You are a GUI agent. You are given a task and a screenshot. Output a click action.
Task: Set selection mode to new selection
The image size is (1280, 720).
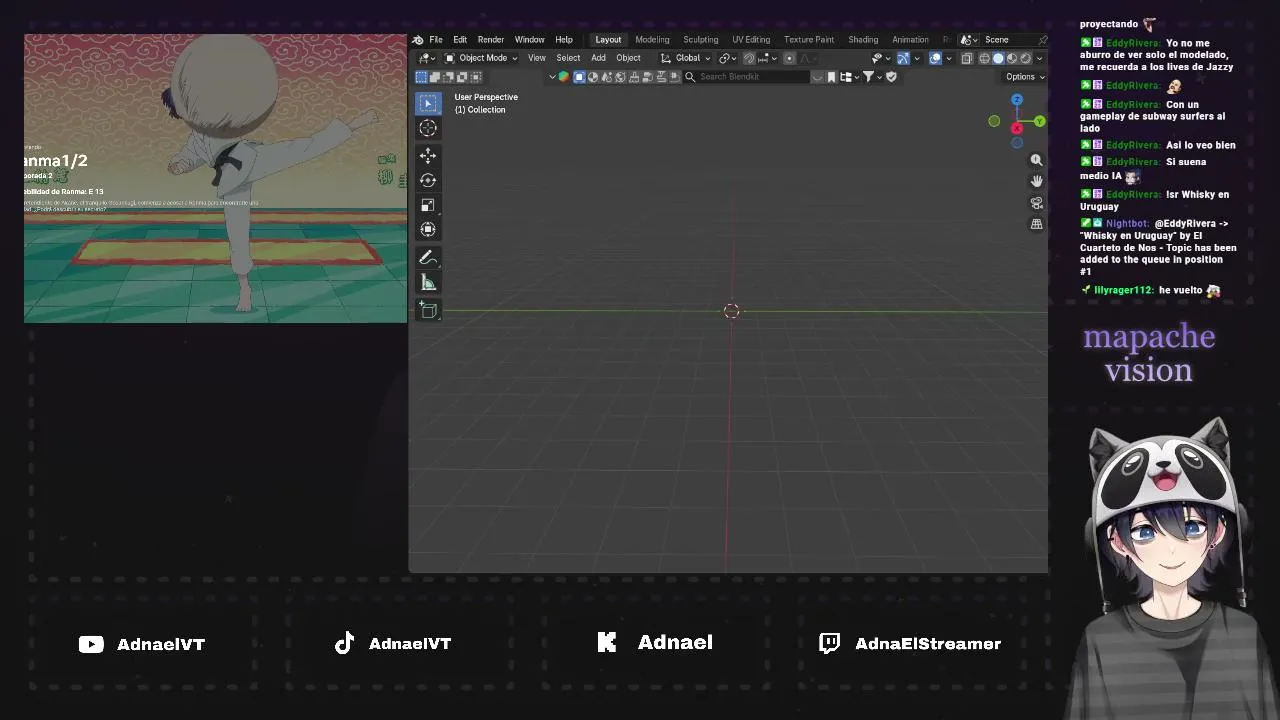pyautogui.click(x=421, y=77)
